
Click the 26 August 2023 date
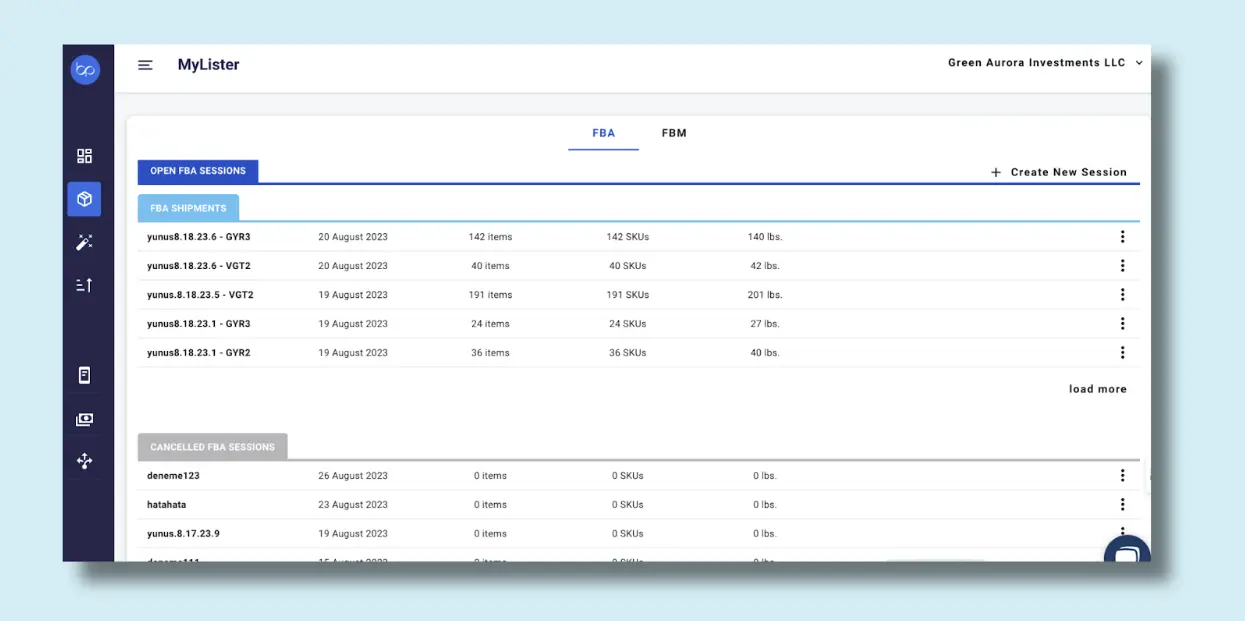(x=353, y=476)
